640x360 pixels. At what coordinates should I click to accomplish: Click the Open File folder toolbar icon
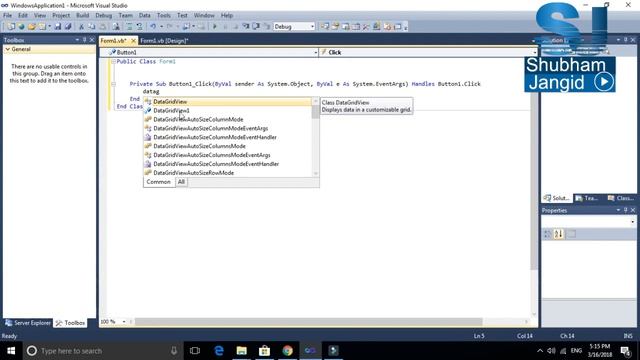pyautogui.click(x=31, y=27)
